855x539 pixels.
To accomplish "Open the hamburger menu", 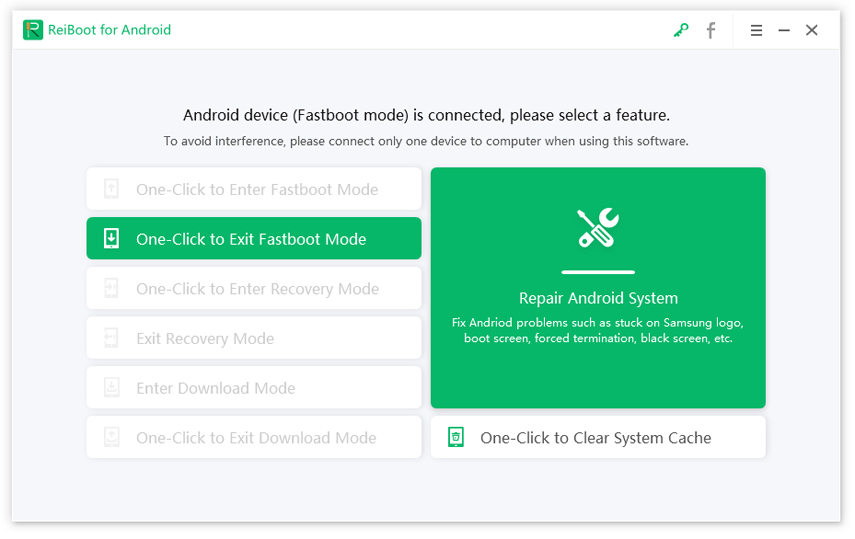I will click(x=757, y=31).
